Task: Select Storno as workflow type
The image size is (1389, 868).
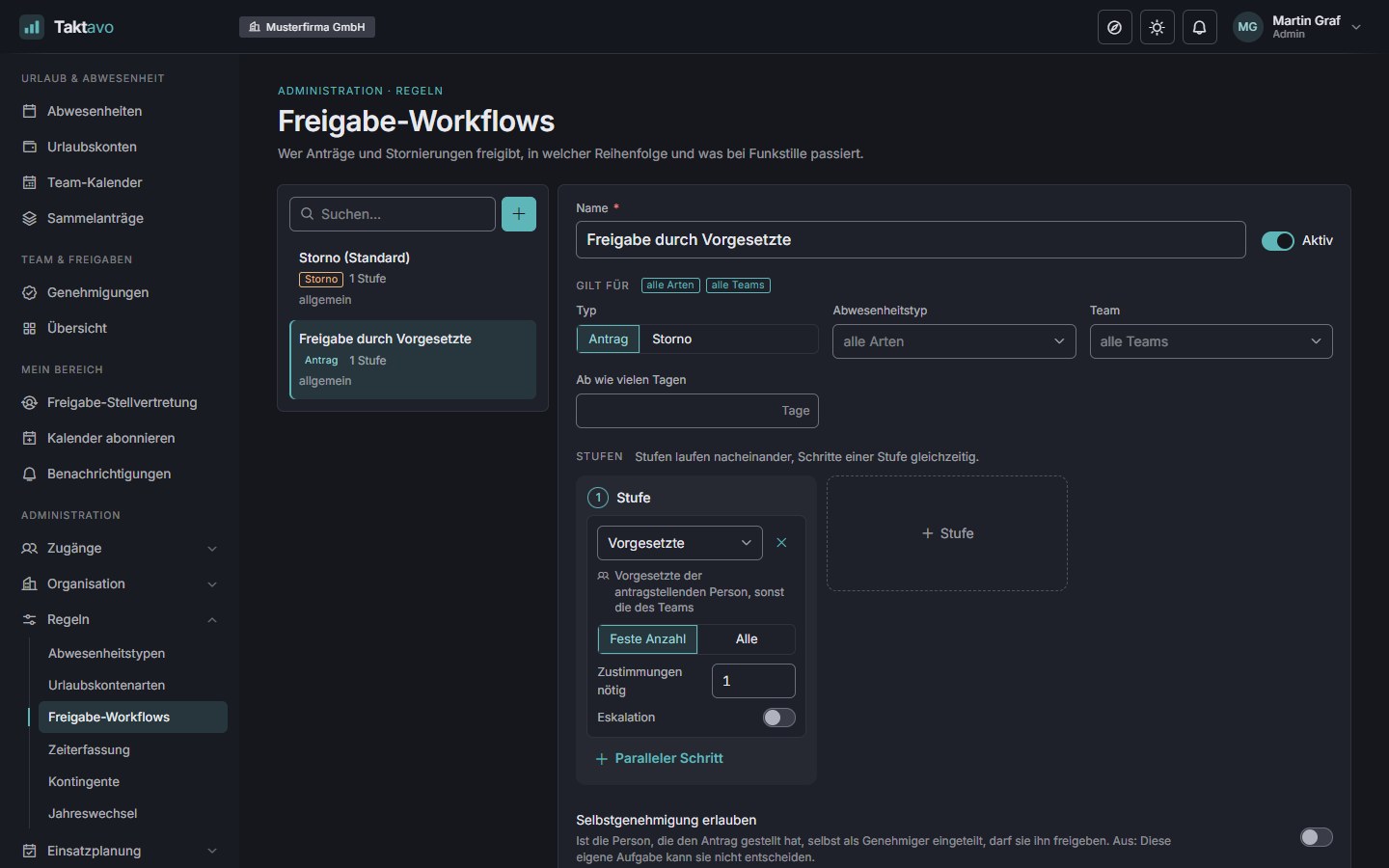Action: [671, 339]
